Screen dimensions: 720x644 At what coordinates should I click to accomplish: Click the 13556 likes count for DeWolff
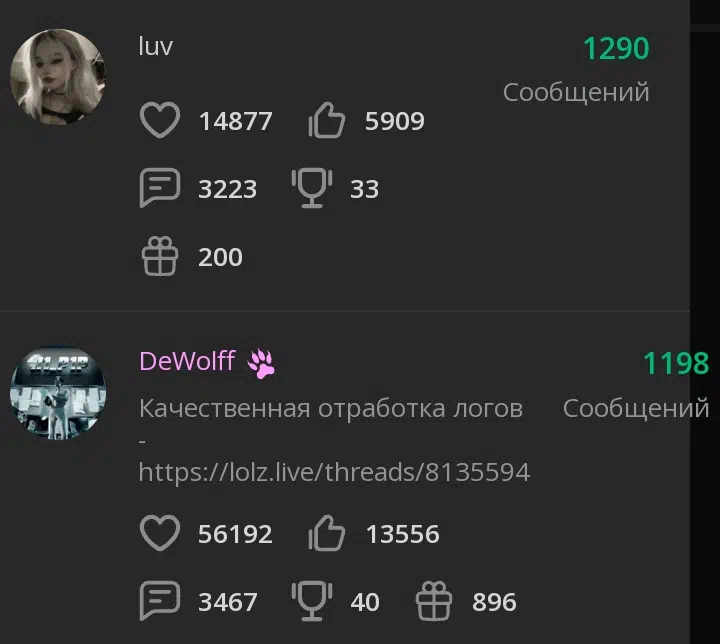(403, 534)
